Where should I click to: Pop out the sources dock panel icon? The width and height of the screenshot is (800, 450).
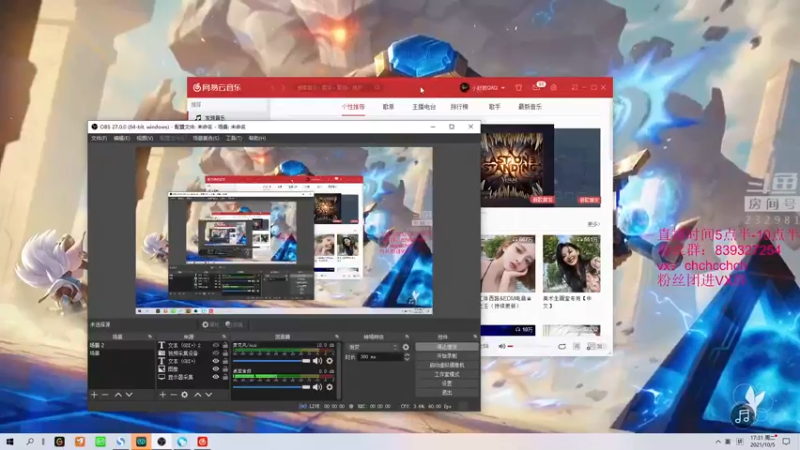pos(224,337)
